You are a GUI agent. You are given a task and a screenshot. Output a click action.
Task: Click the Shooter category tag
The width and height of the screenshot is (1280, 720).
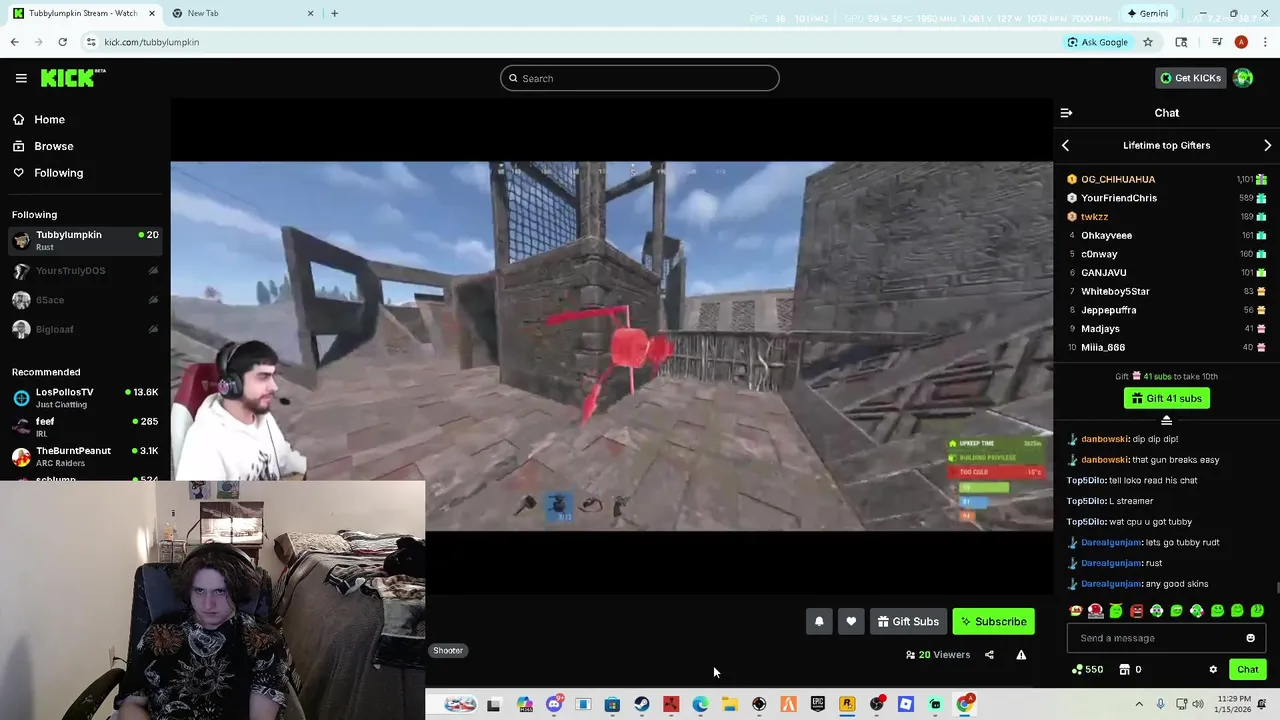(448, 651)
